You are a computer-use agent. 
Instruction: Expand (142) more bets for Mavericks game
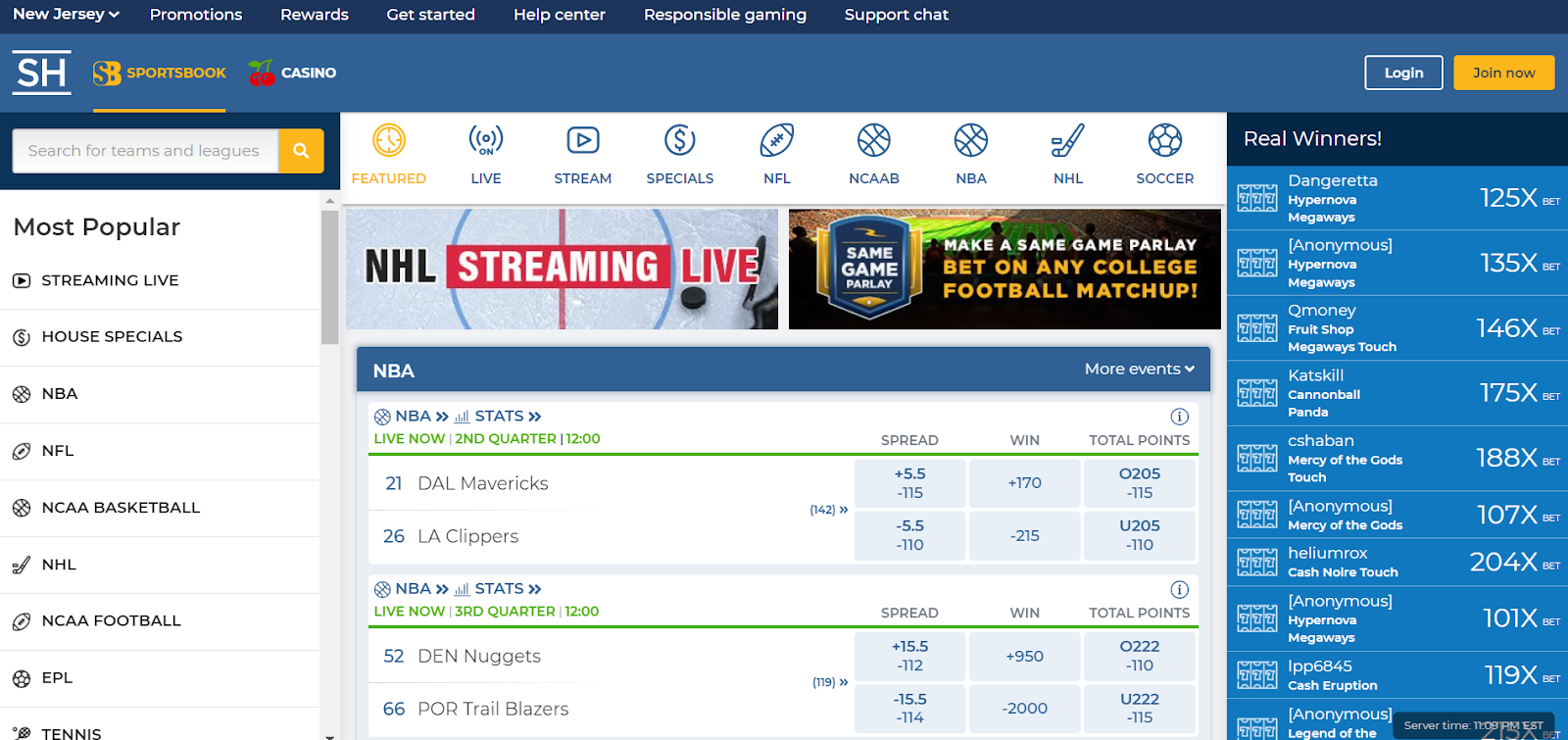click(829, 510)
